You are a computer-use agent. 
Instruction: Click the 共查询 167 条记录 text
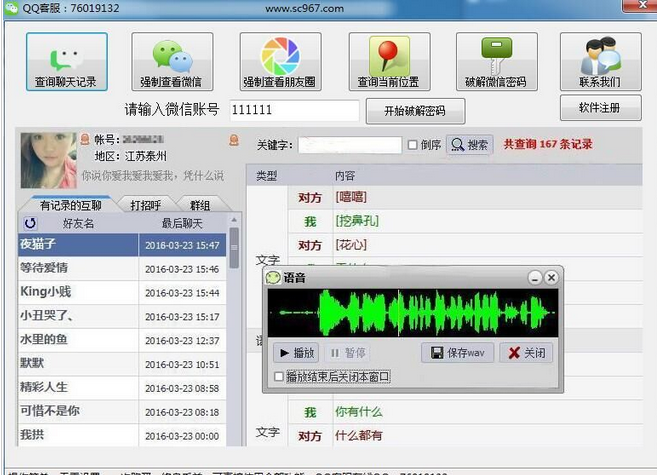click(548, 144)
